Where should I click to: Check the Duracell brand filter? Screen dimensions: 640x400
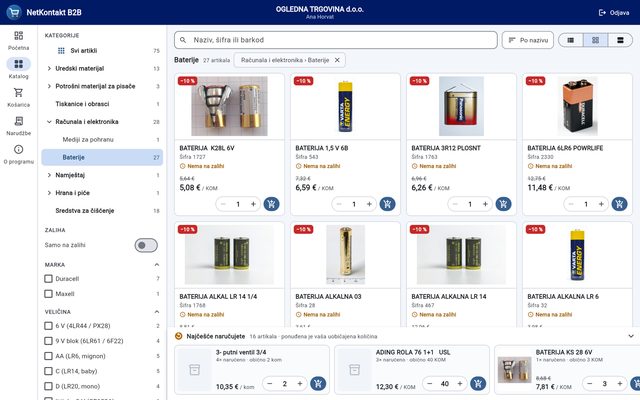[x=48, y=279]
